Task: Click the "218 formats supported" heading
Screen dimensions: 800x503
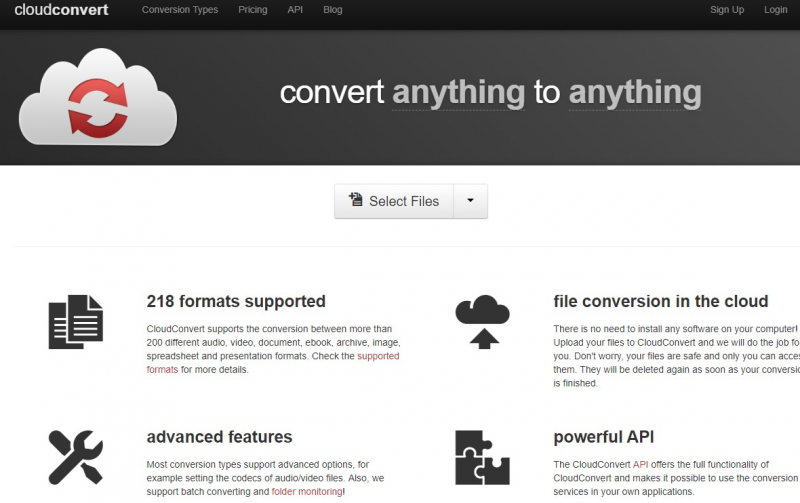Action: (236, 301)
